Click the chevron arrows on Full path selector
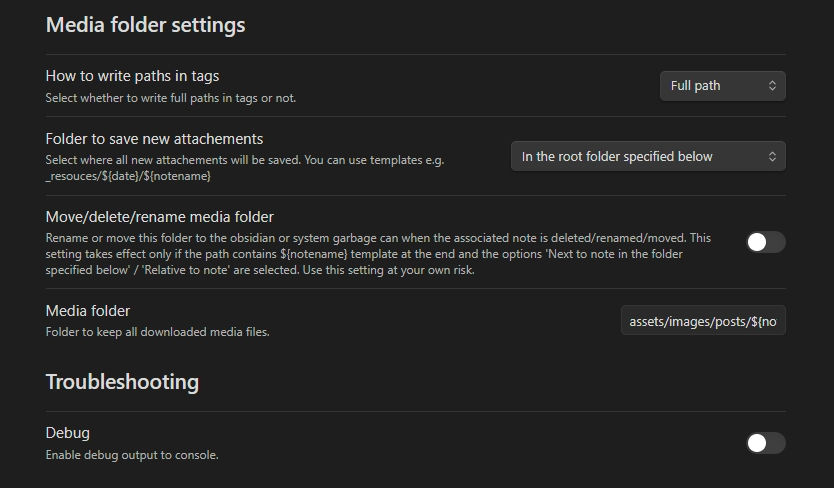The width and height of the screenshot is (834, 488). 772,86
